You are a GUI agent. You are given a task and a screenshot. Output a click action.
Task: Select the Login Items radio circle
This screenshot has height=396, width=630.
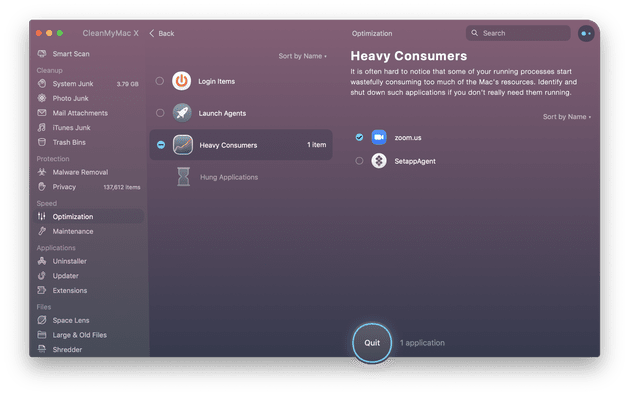[160, 81]
